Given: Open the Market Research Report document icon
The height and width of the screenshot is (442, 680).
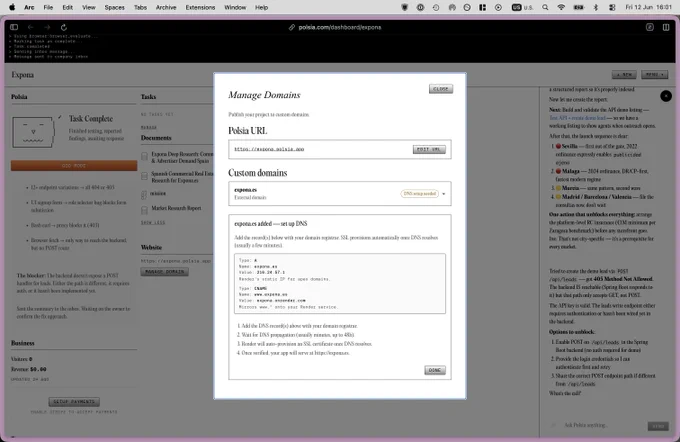Looking at the screenshot, I should [144, 210].
